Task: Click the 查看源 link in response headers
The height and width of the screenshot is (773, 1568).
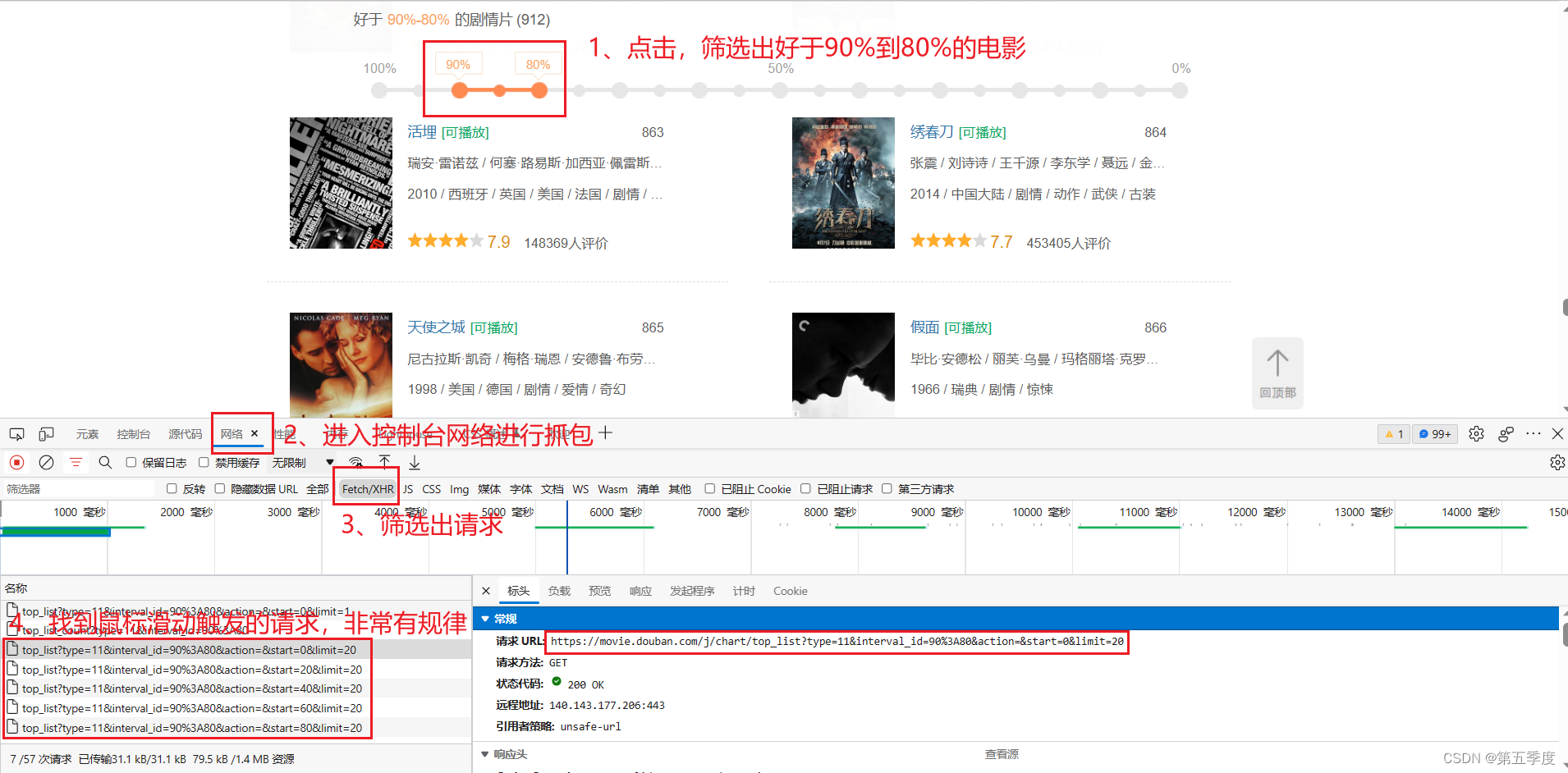Action: [1001, 753]
